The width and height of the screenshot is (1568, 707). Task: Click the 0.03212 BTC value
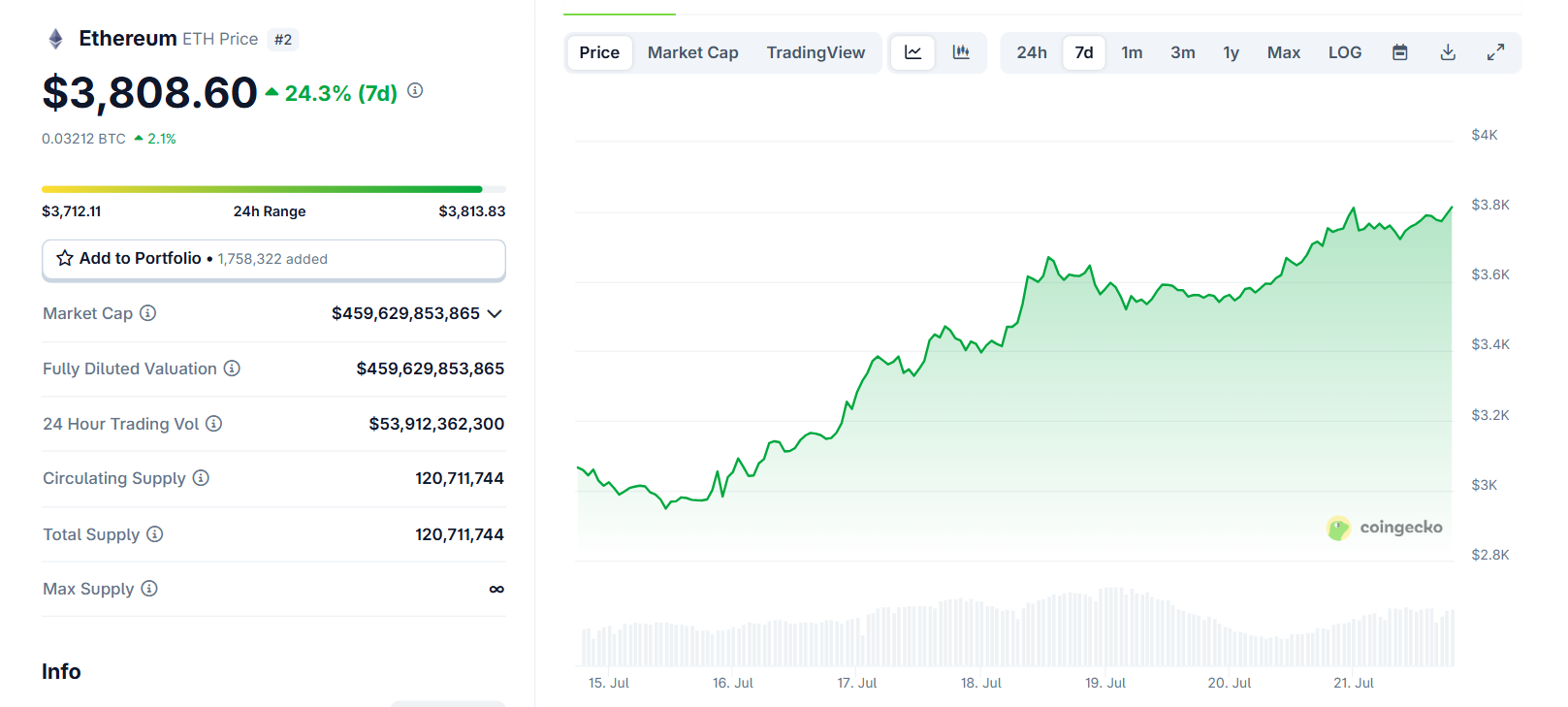coord(83,139)
